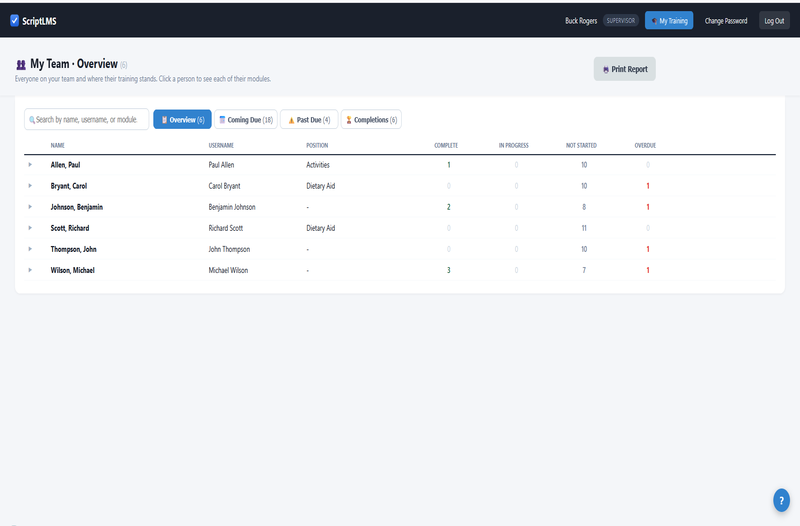Click the IN PROGRESS column header
The height and width of the screenshot is (526, 800).
coord(514,145)
